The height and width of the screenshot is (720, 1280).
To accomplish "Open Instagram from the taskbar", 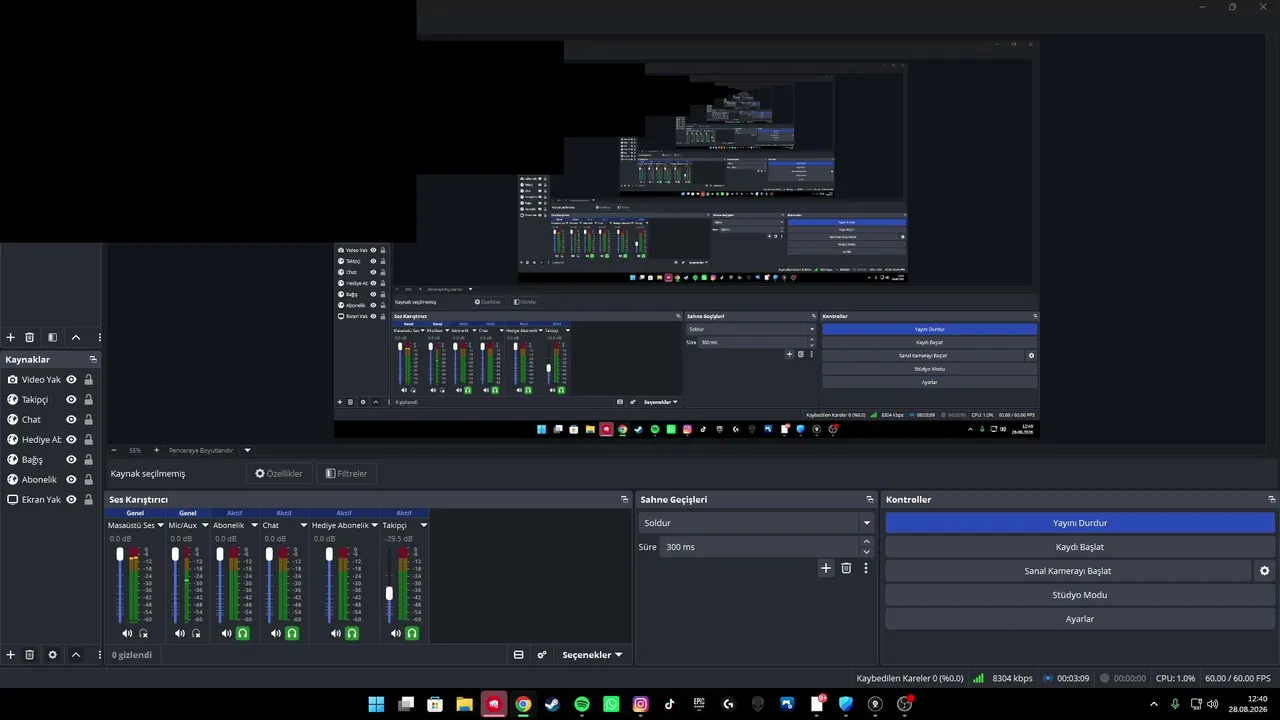I will point(641,704).
